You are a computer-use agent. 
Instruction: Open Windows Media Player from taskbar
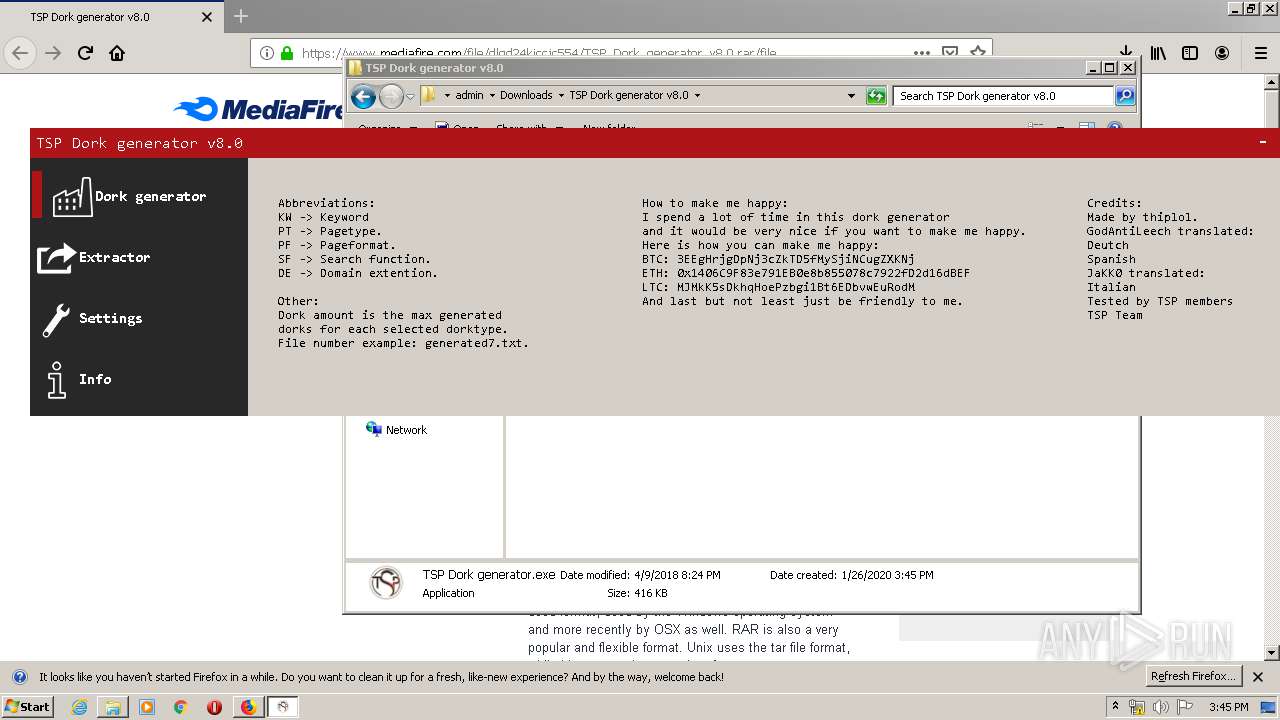click(x=147, y=707)
